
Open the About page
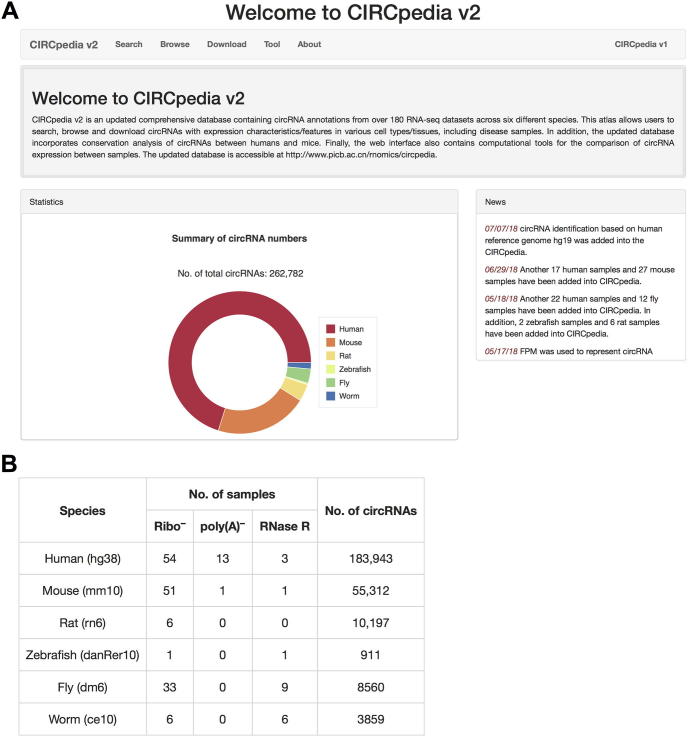tap(309, 44)
